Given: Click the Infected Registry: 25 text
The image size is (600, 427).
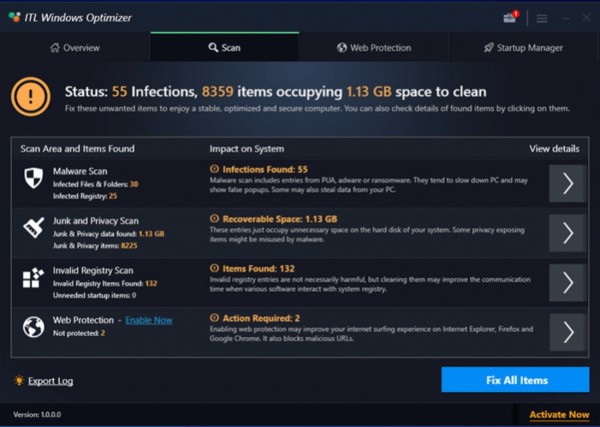Looking at the screenshot, I should click(85, 196).
